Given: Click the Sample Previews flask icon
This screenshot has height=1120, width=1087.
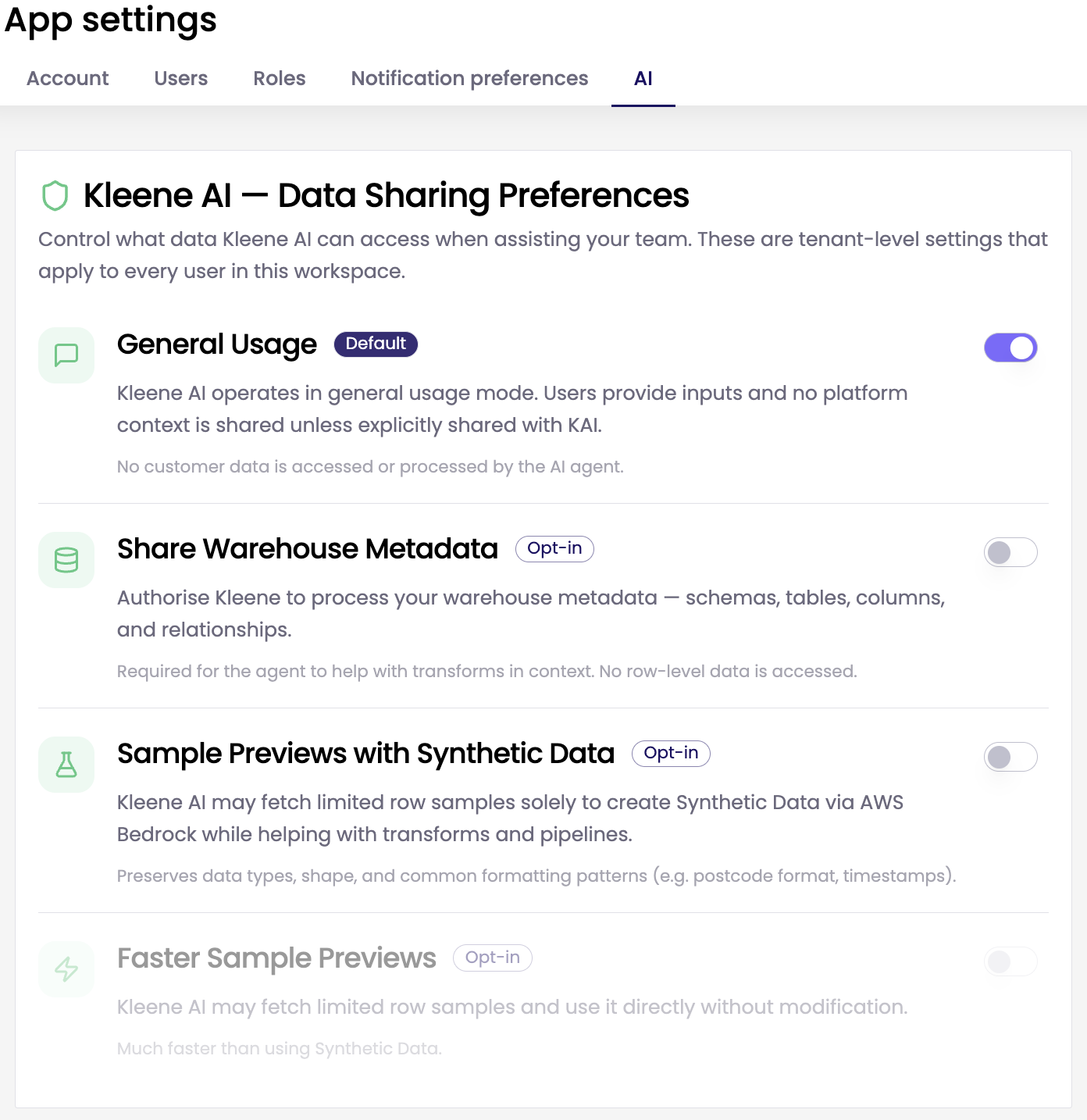Looking at the screenshot, I should (66, 765).
